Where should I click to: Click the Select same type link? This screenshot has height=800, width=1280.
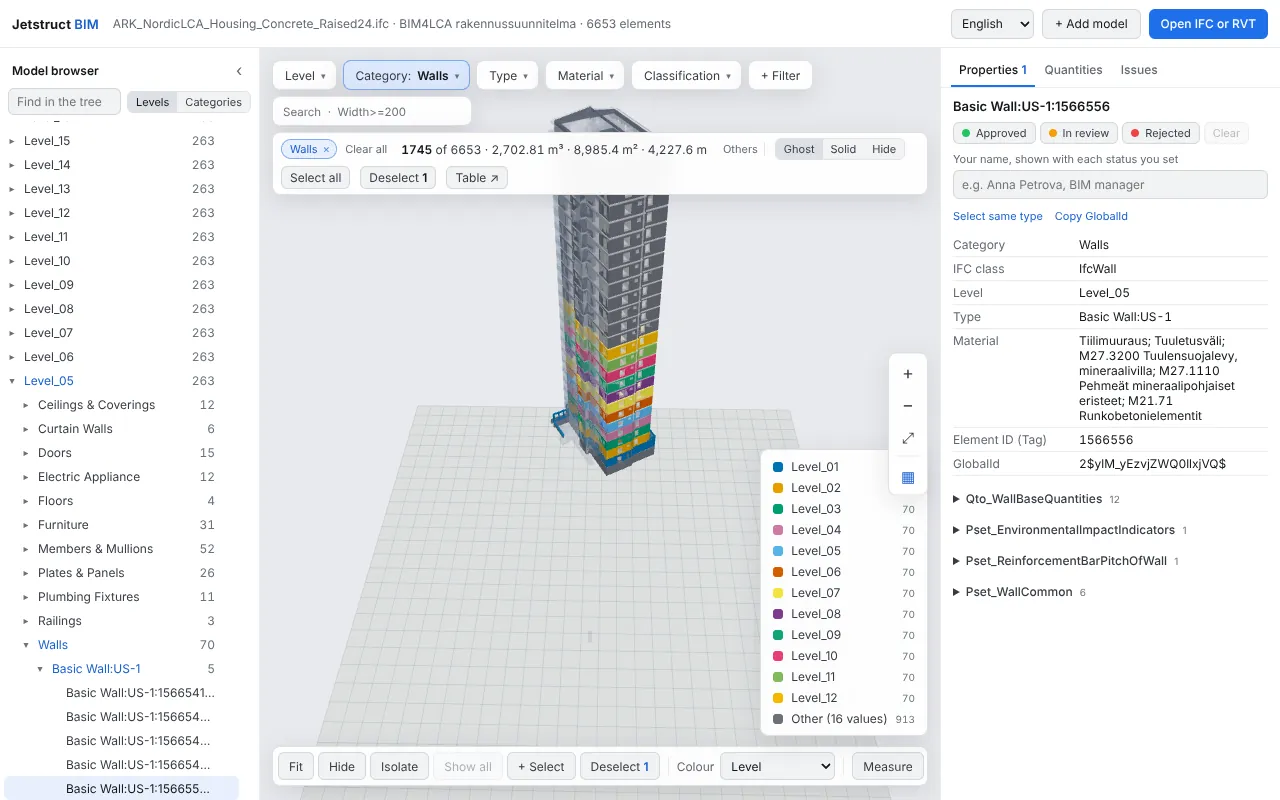tap(998, 216)
